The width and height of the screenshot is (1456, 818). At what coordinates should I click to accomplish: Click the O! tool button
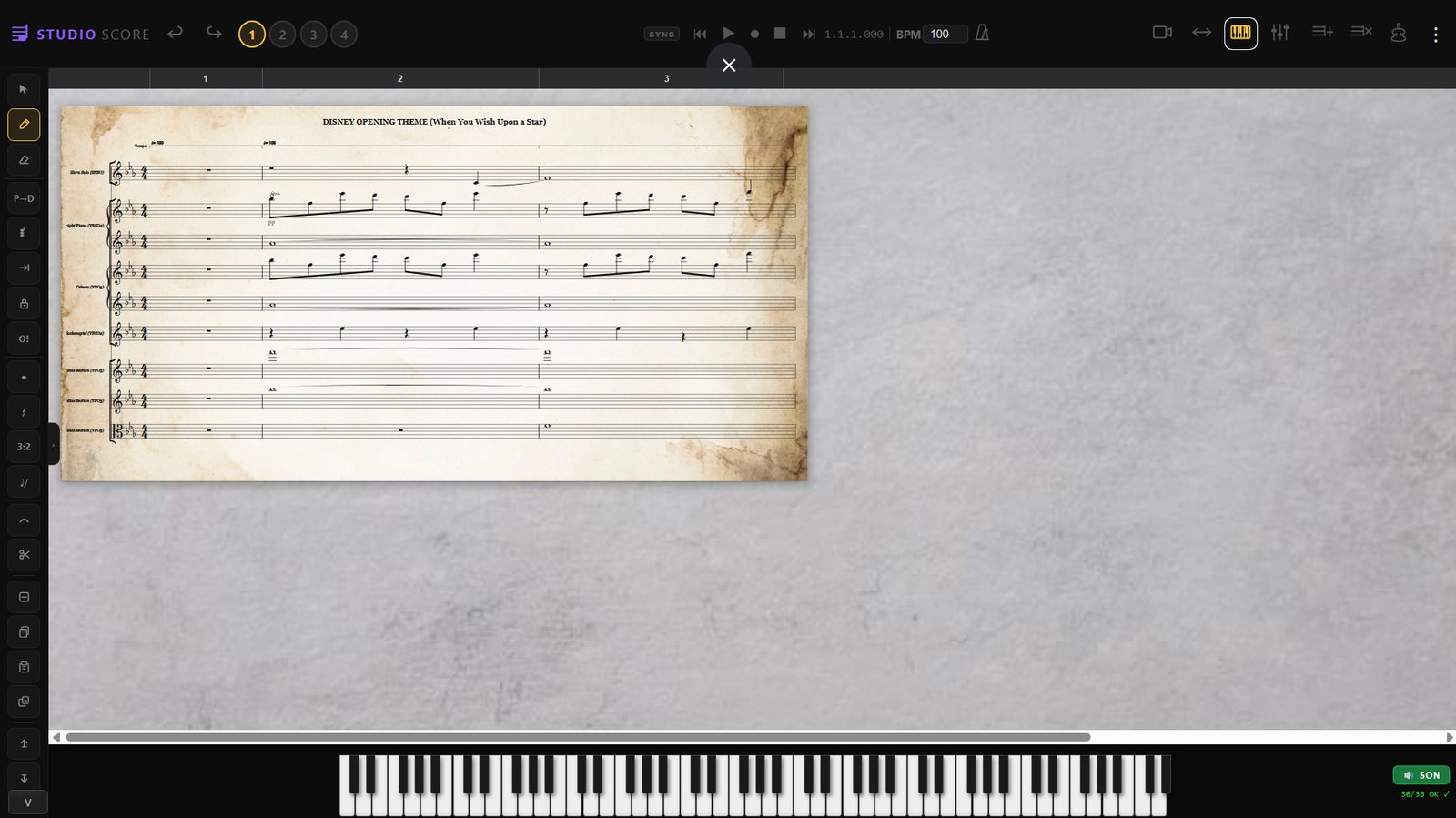[24, 338]
